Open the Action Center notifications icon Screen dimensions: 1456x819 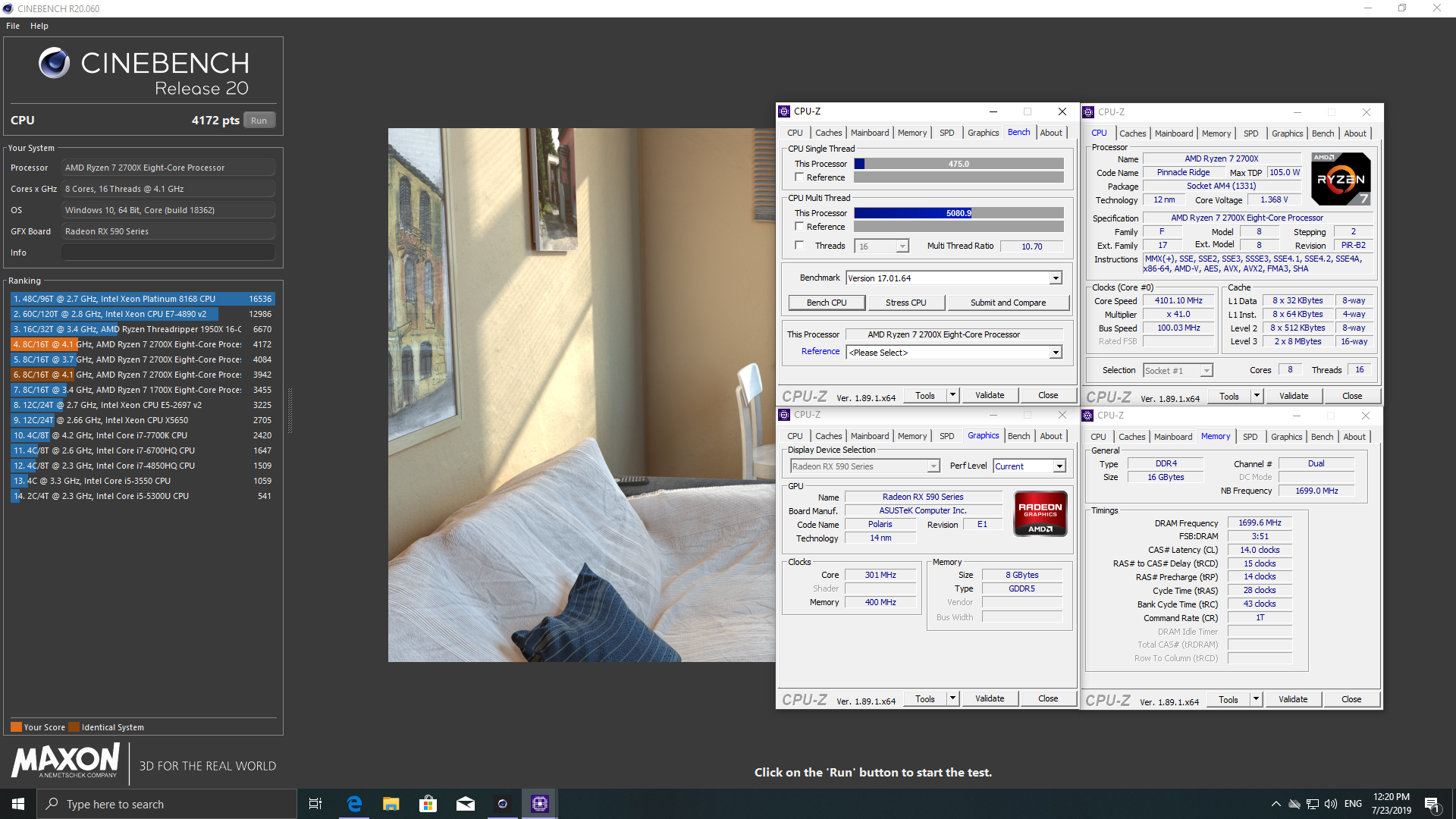click(x=1432, y=804)
